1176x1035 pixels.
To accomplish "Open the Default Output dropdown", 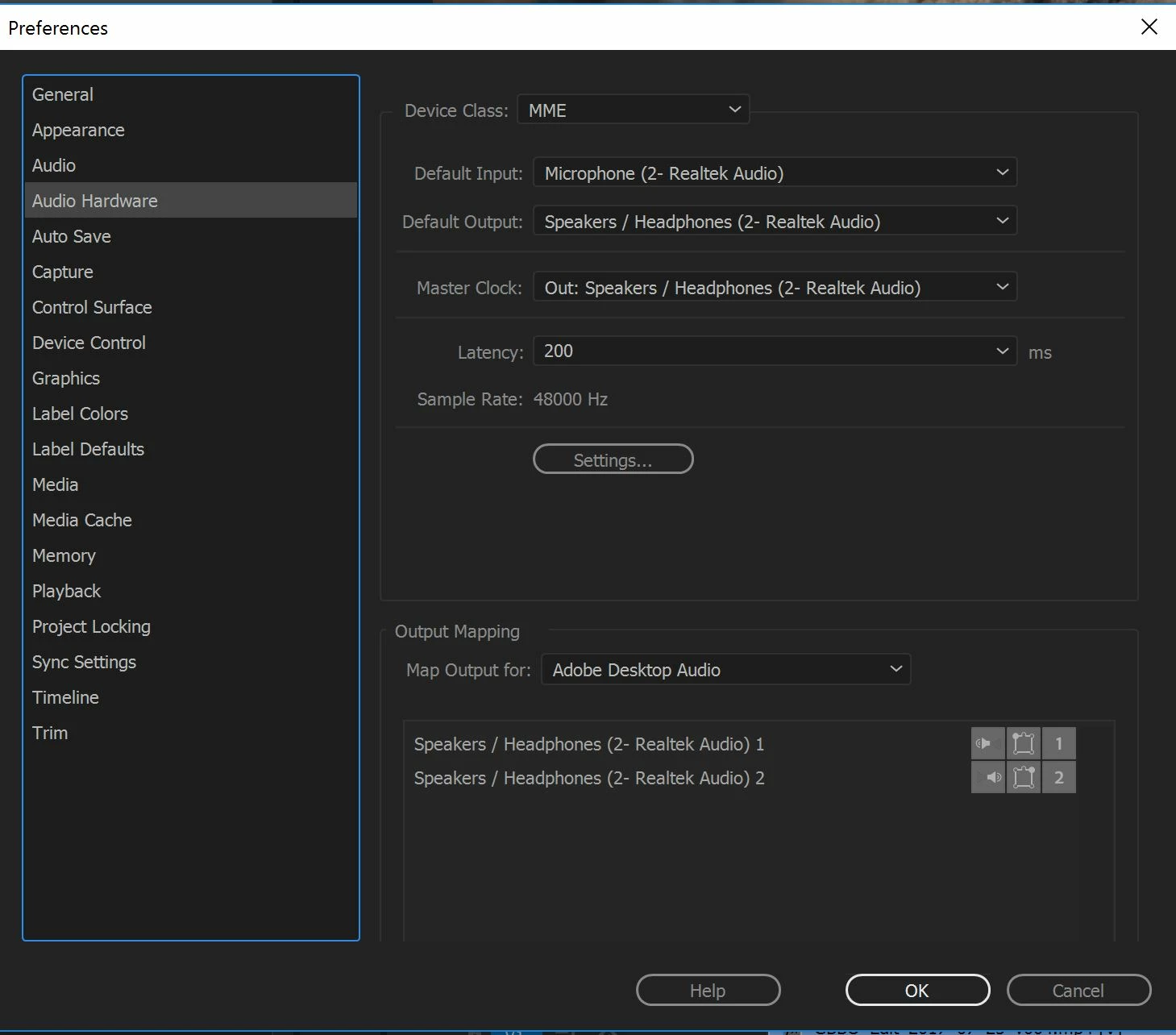I will tap(775, 221).
